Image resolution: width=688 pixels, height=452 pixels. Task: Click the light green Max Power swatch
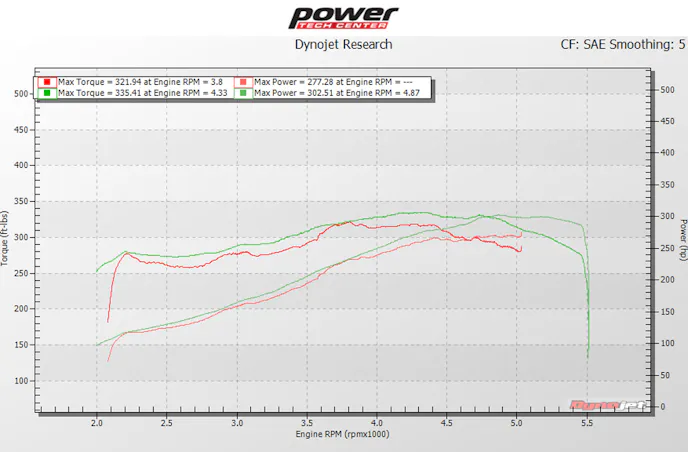244,92
